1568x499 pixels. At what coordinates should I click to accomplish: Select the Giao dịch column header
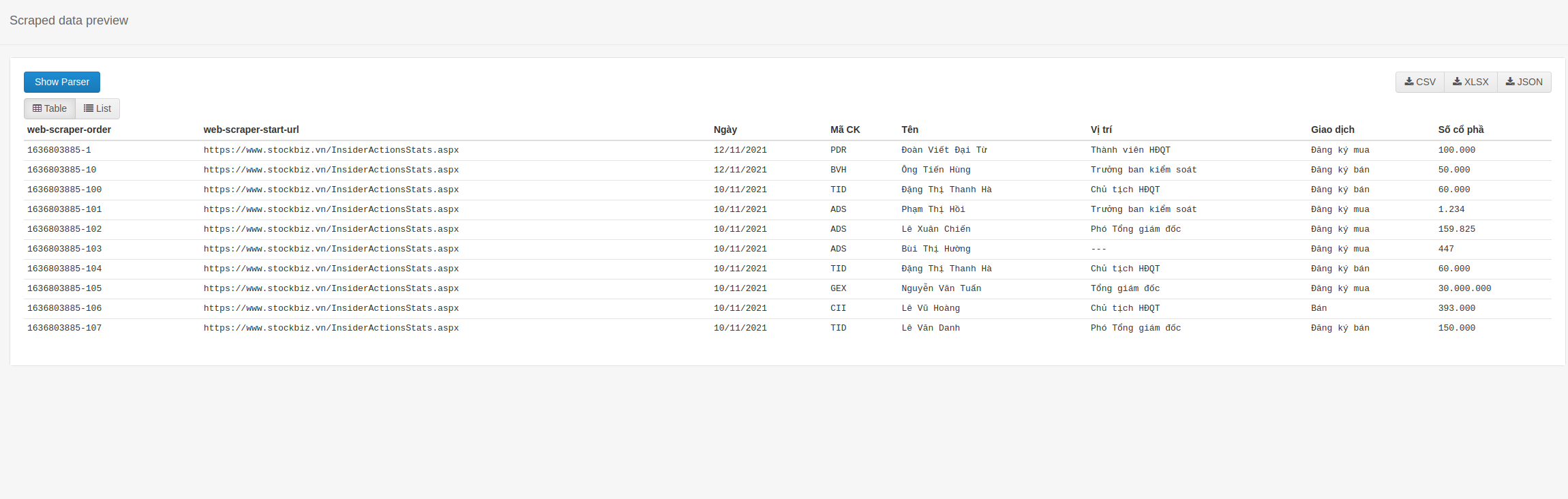[1332, 130]
